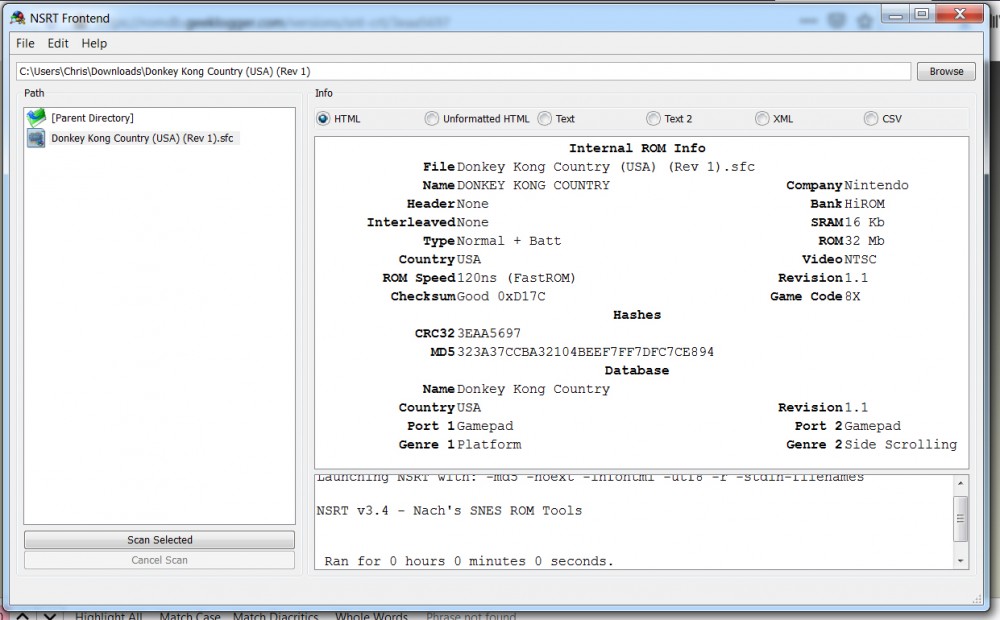Viewport: 1000px width, 620px height.
Task: Open the File menu
Action: pyautogui.click(x=25, y=43)
